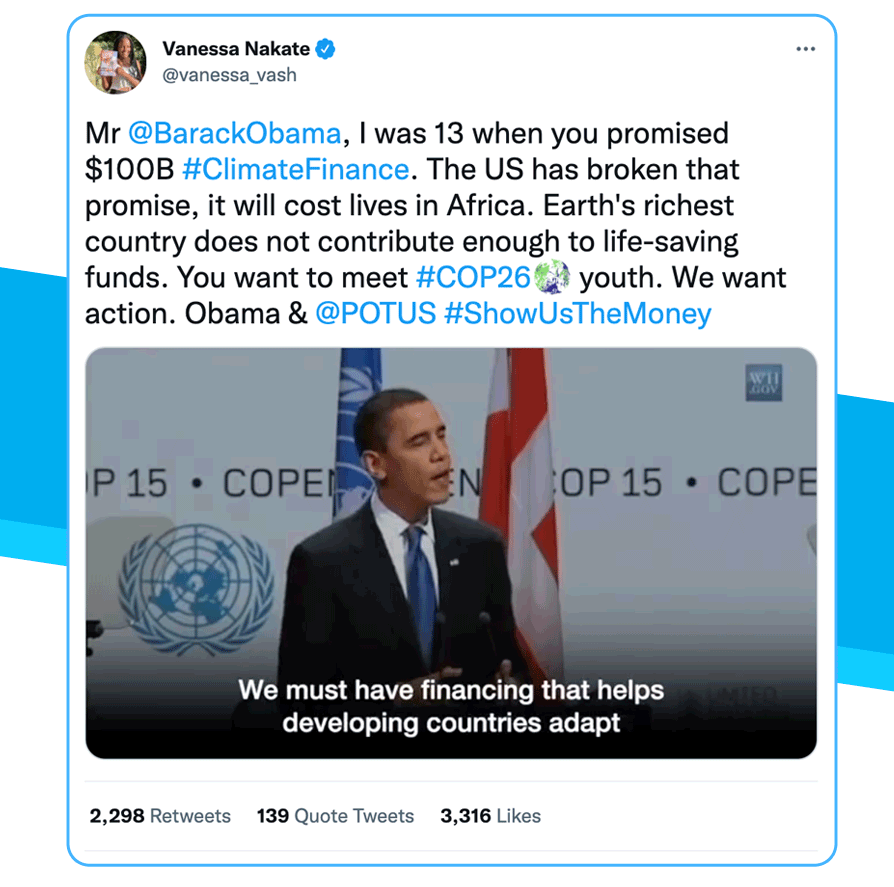The width and height of the screenshot is (894, 887).
Task: Click Vanessa Nakate's profile avatar
Action: pyautogui.click(x=116, y=61)
